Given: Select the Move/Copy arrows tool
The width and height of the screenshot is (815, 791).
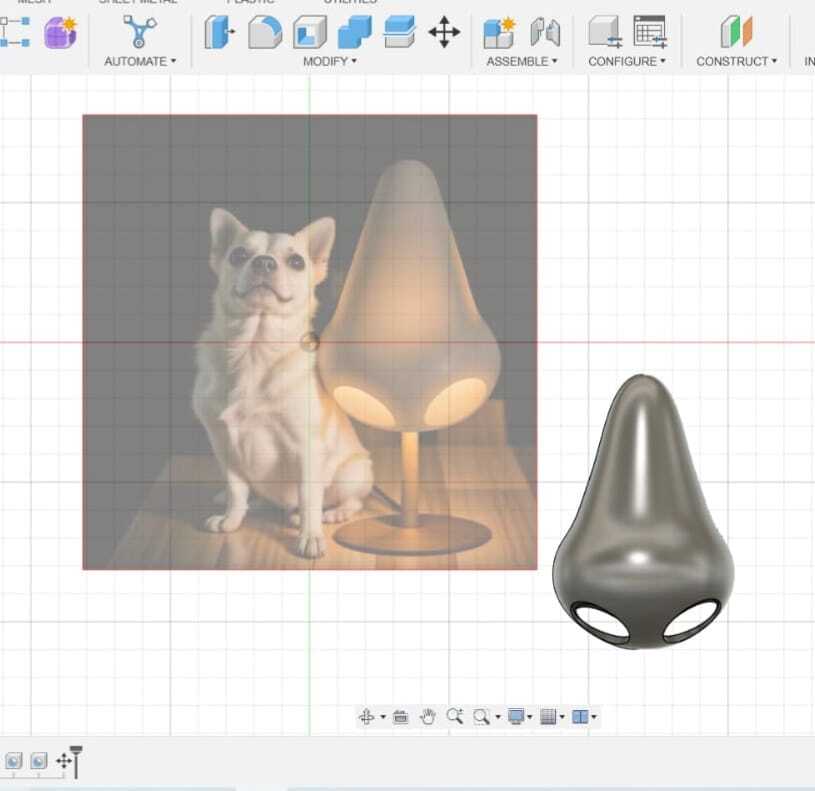Looking at the screenshot, I should pos(444,32).
